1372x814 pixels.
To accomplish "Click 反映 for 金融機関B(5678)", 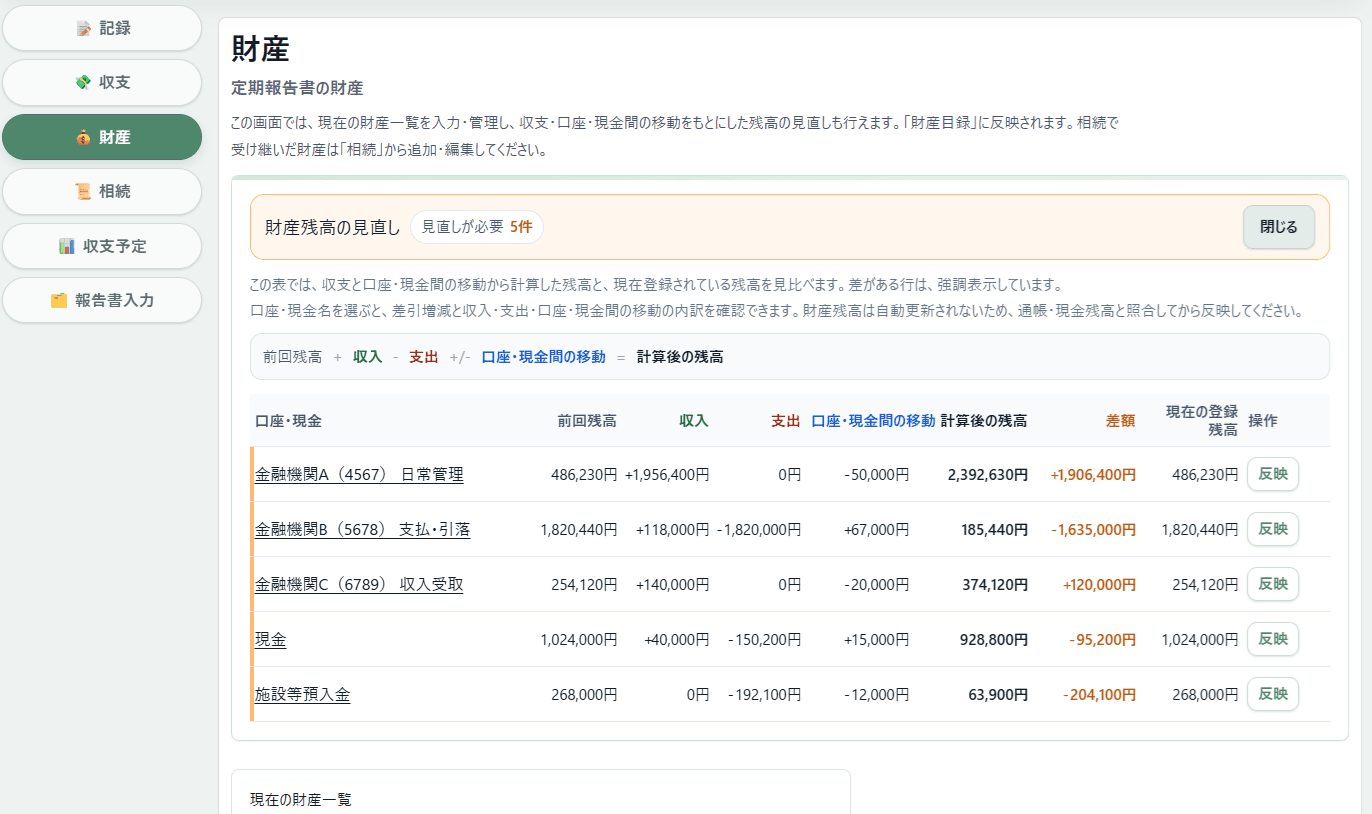I will click(x=1273, y=529).
